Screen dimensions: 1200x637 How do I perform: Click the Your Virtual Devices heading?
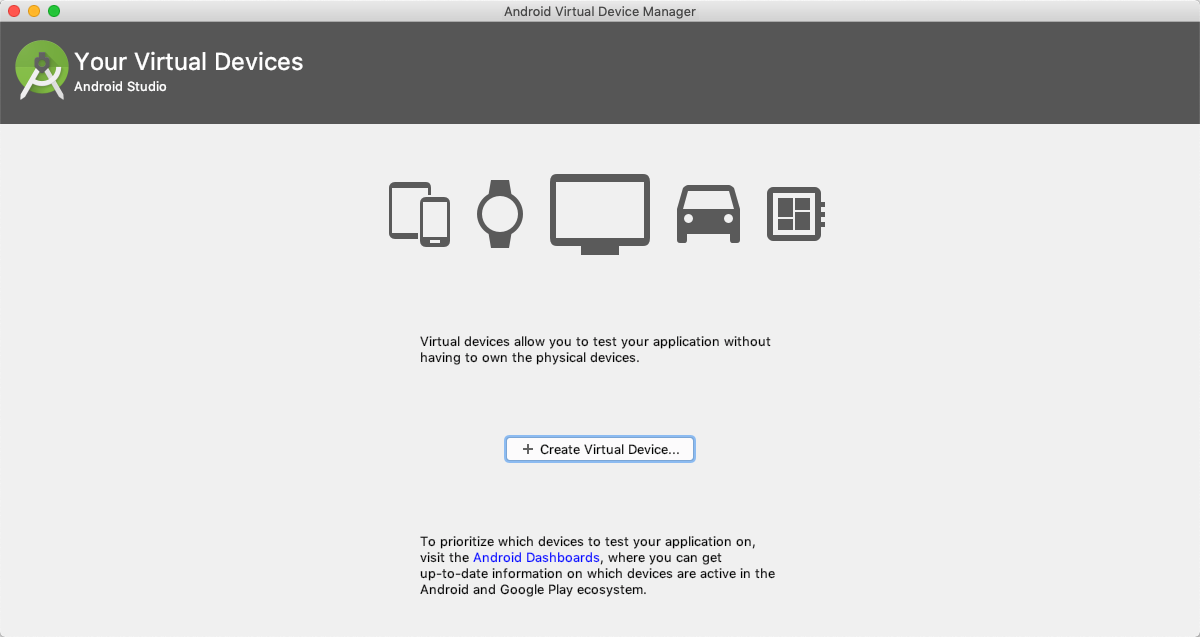189,62
